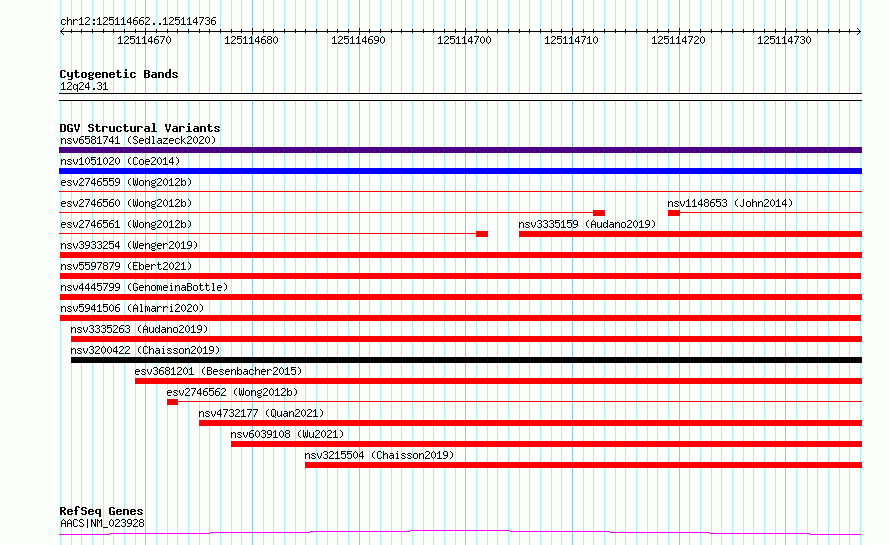Screen dimensions: 890x545
Task: Click the small red nsv1148653 feature block
Action: [x=674, y=213]
